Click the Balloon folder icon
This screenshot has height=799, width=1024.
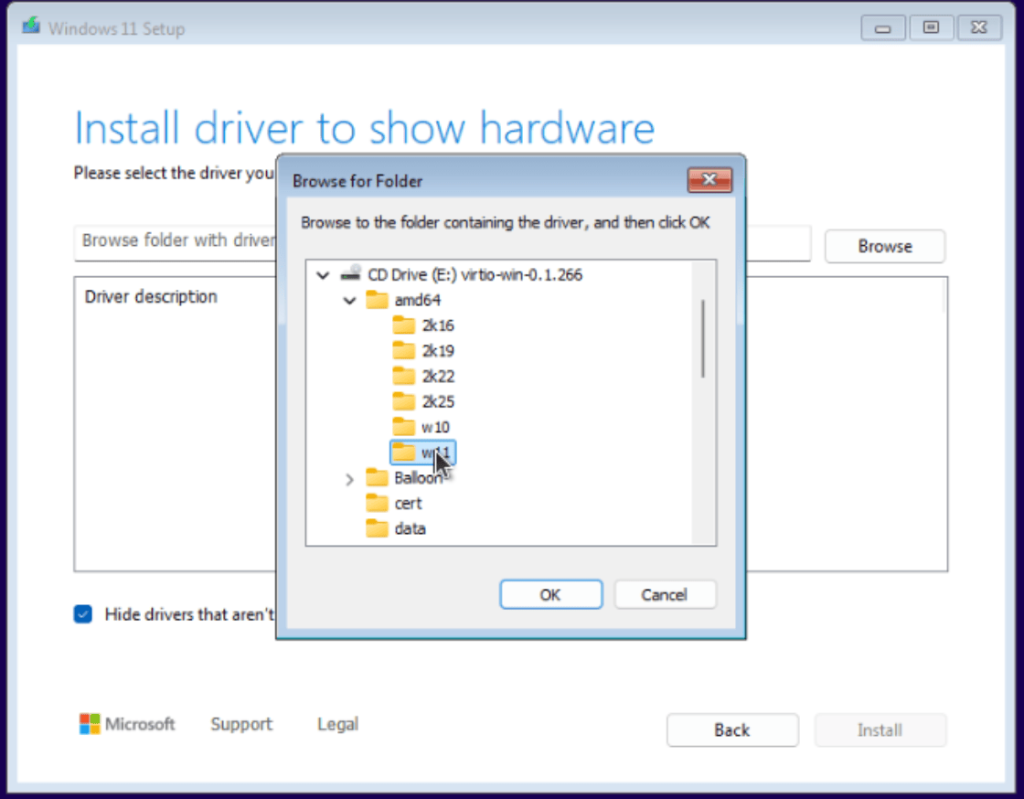(377, 478)
